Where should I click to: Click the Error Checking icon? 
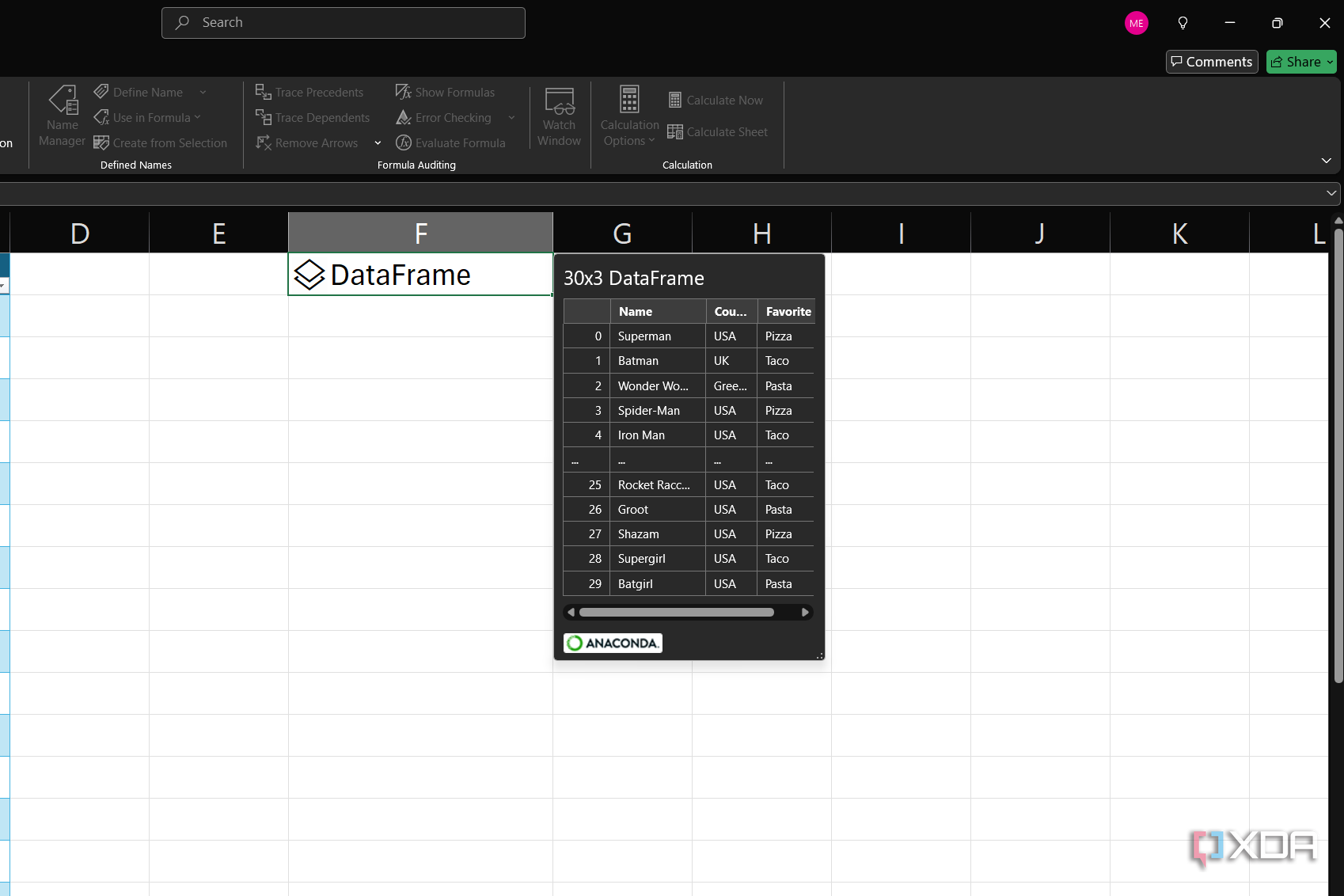[404, 117]
